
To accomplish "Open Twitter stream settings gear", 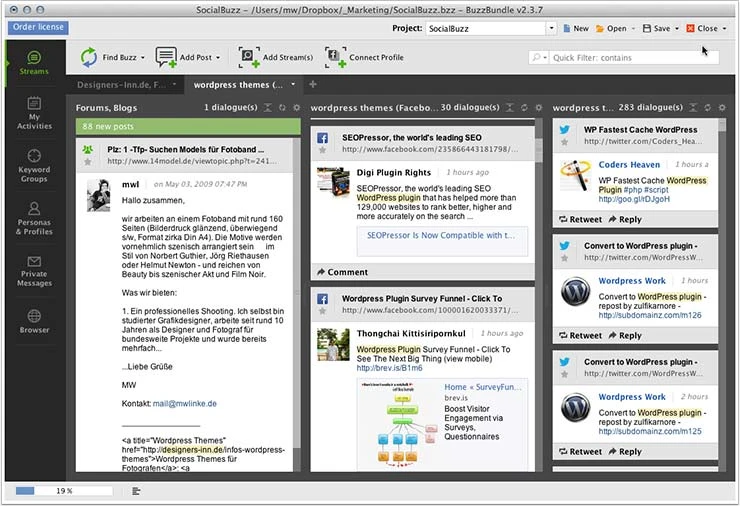I will (722, 108).
